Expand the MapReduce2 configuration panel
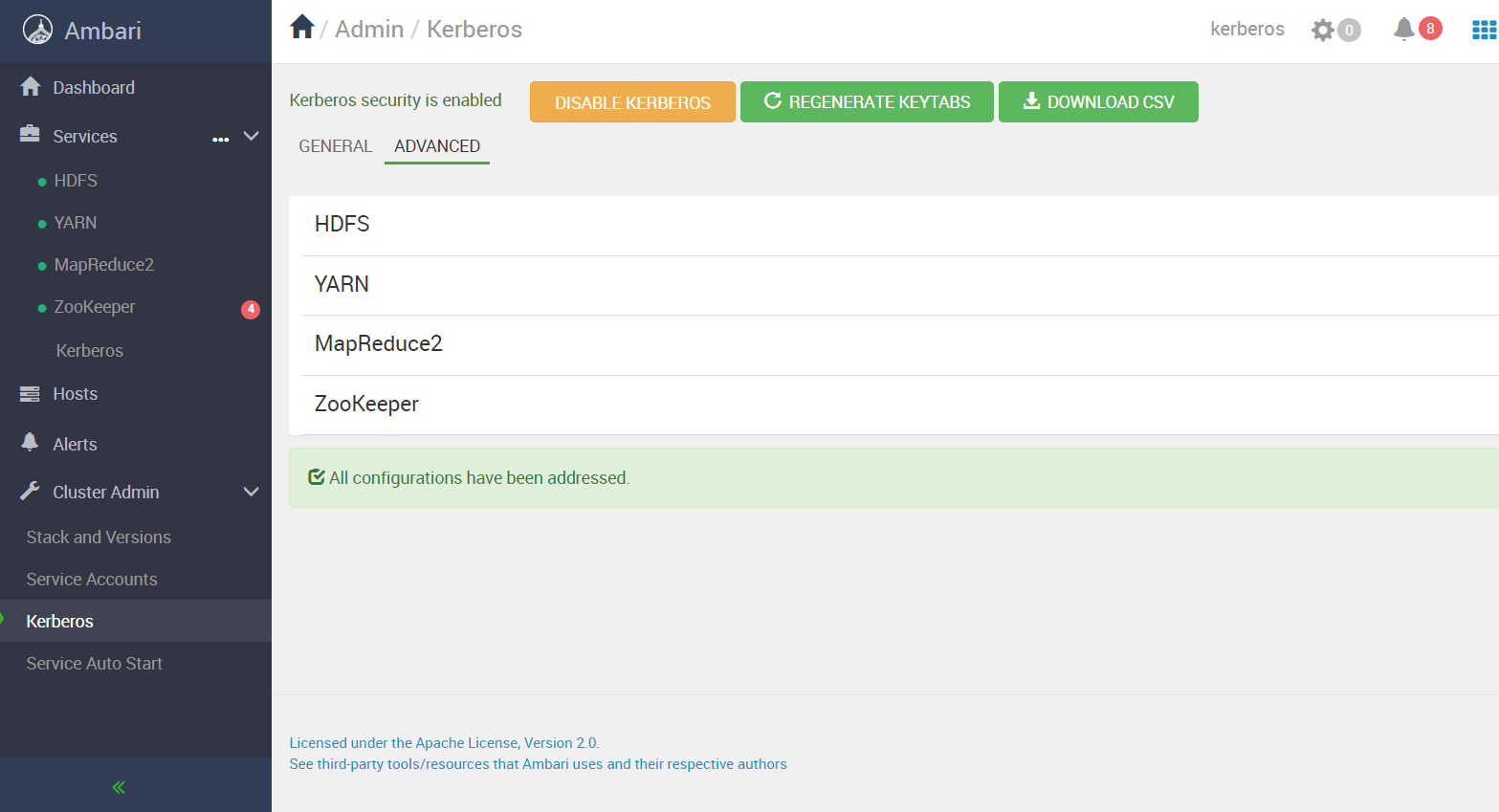Screen dimensions: 1499x812 899,344
